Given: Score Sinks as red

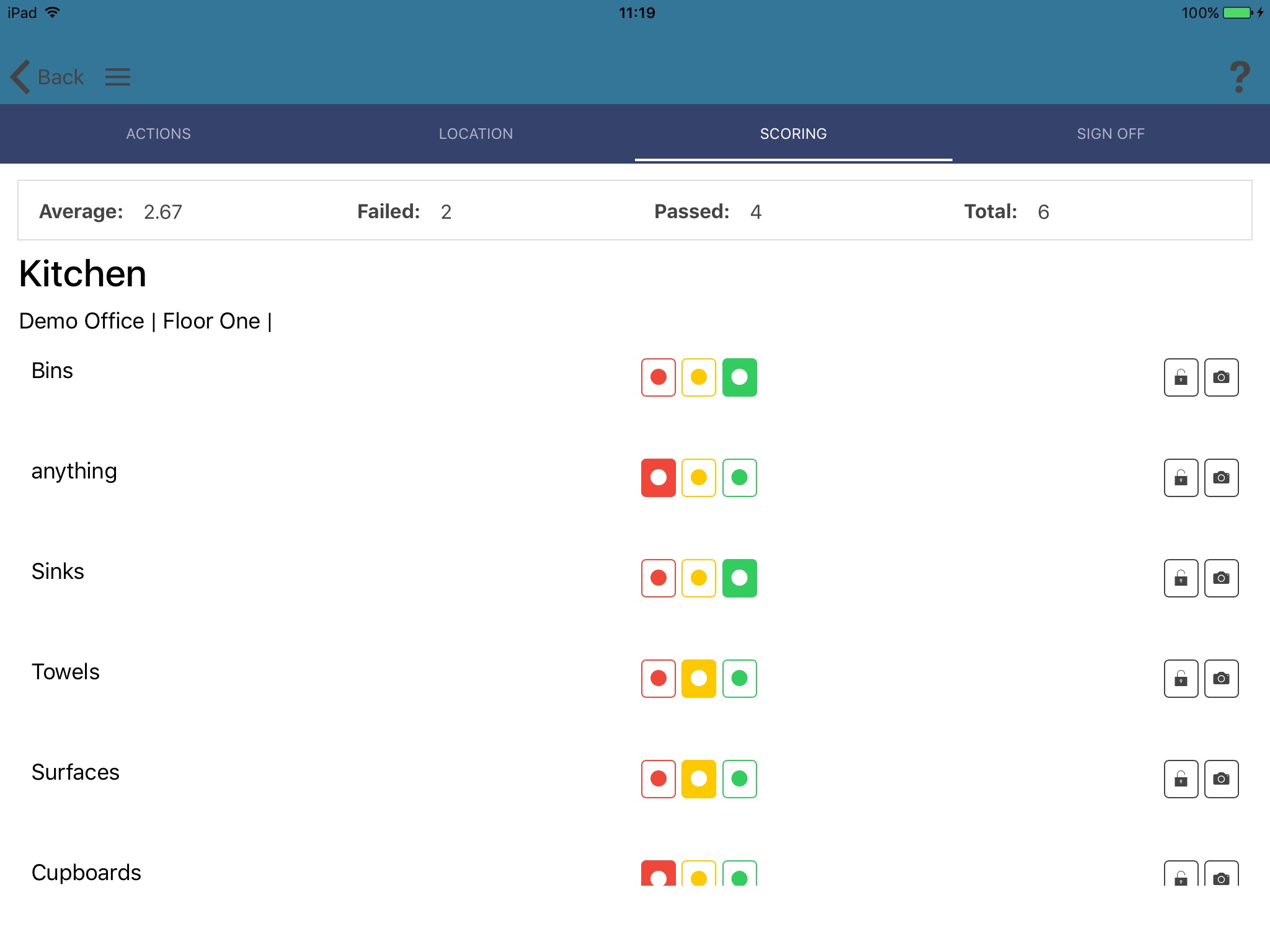Looking at the screenshot, I should [659, 578].
